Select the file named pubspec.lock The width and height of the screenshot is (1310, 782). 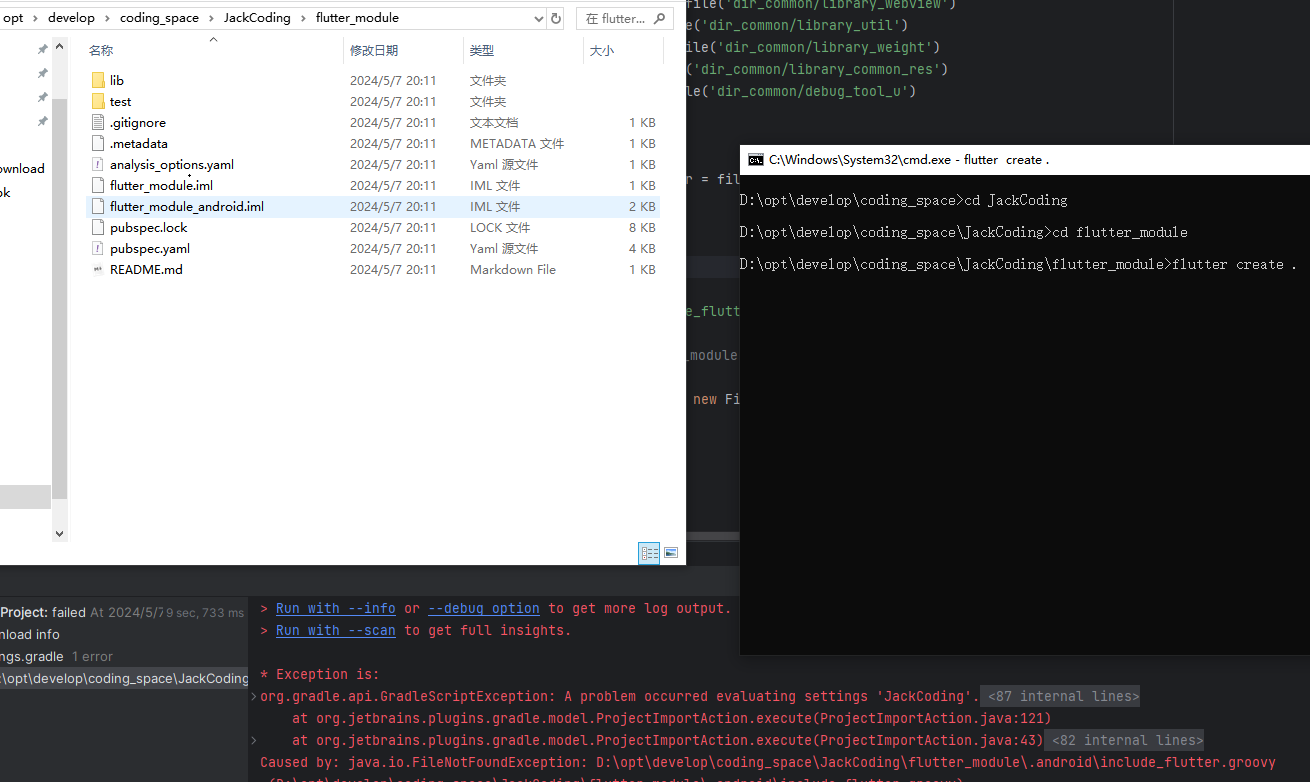coord(149,227)
